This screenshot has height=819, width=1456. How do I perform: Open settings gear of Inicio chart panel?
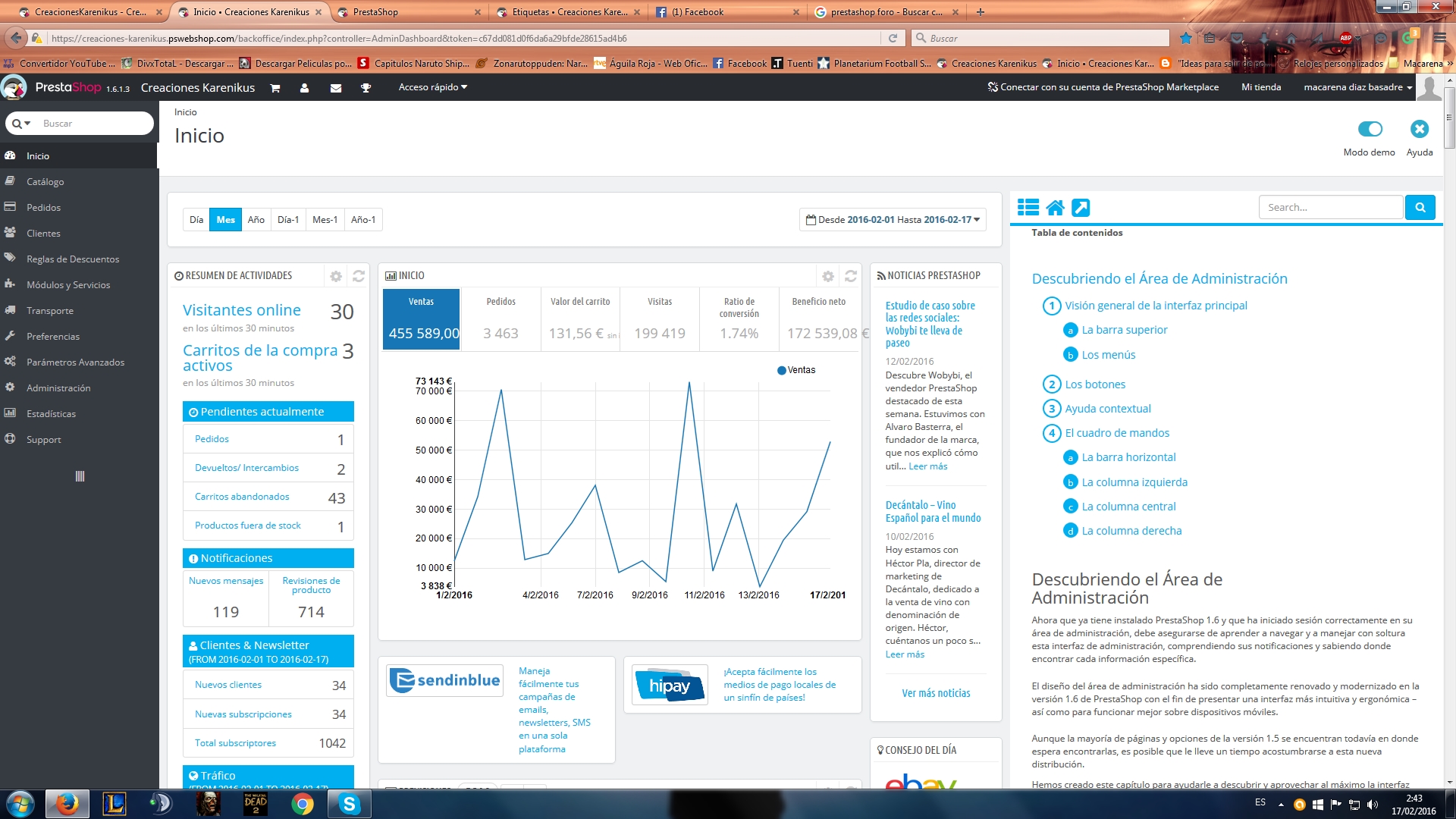tap(828, 276)
